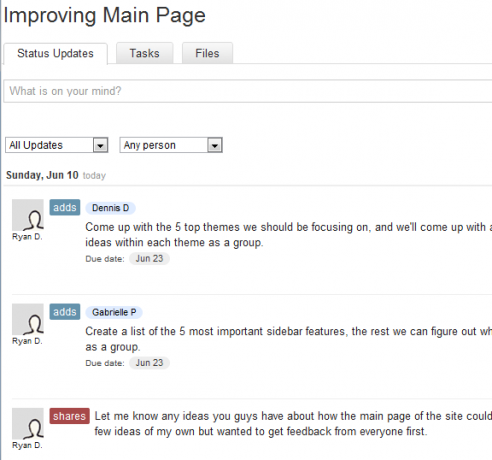The image size is (492, 460).
Task: Click the Dennis D assignee tag
Action: coord(111,208)
